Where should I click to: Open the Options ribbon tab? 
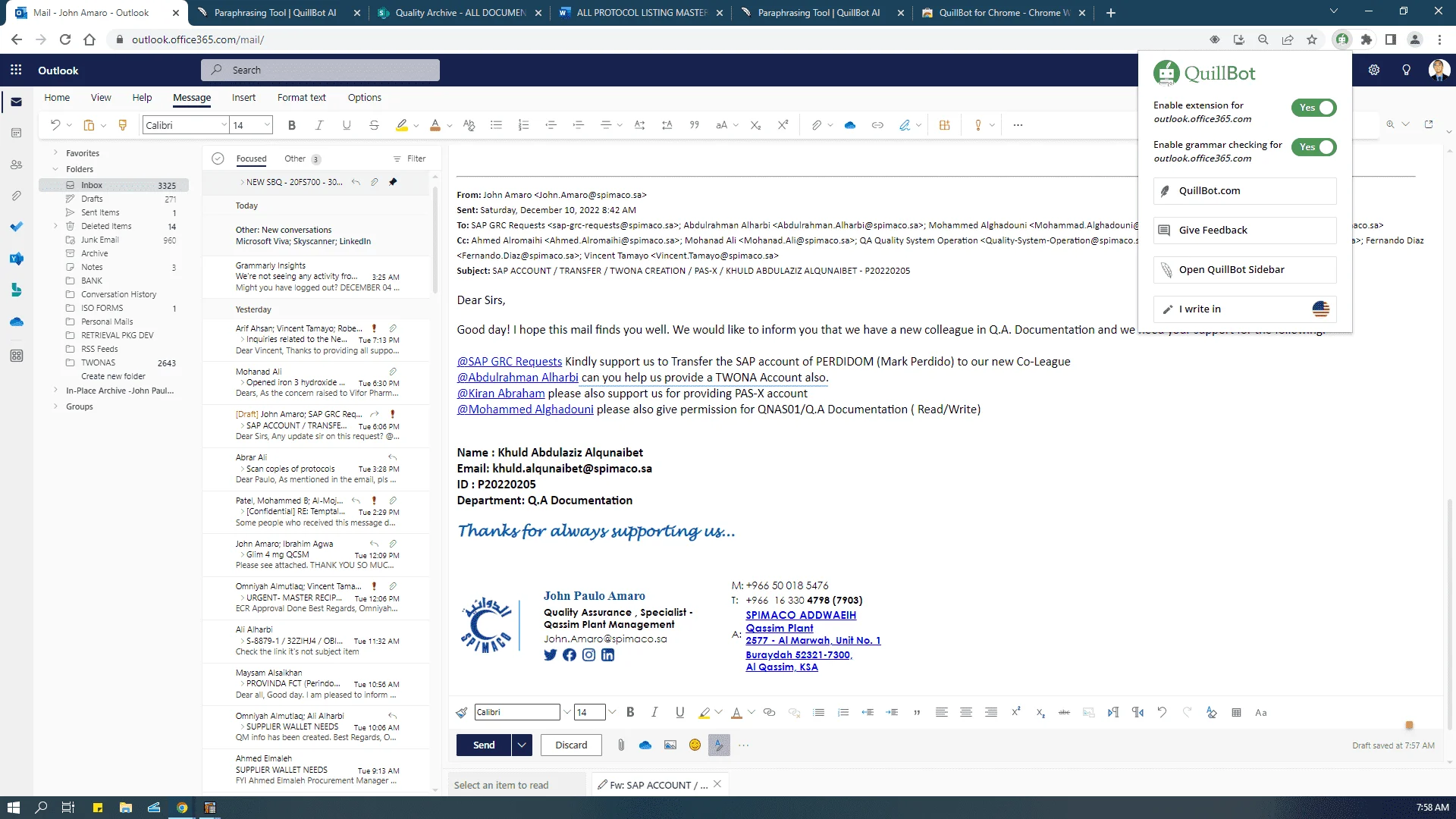365,98
